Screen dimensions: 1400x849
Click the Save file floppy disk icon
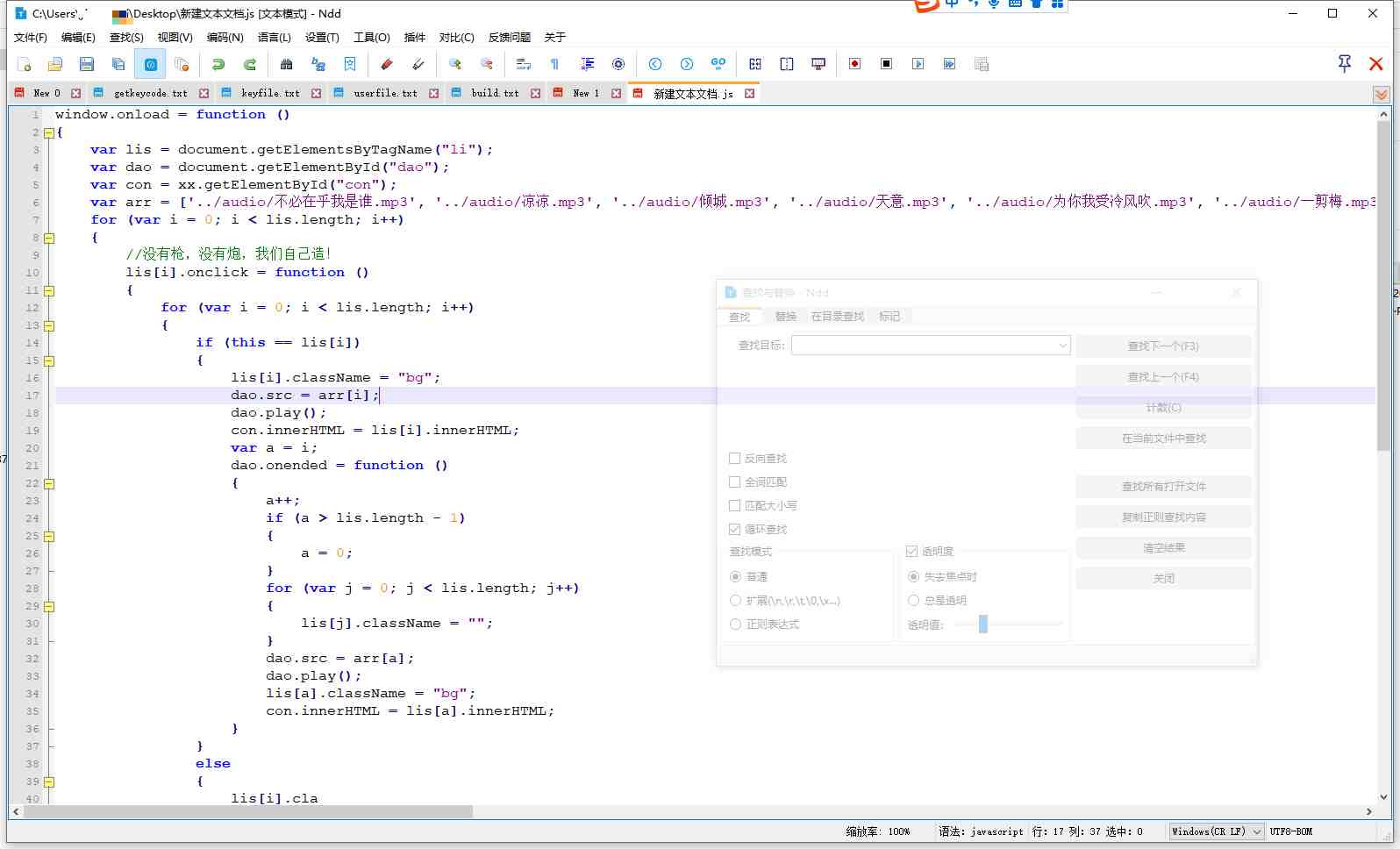pyautogui.click(x=86, y=64)
